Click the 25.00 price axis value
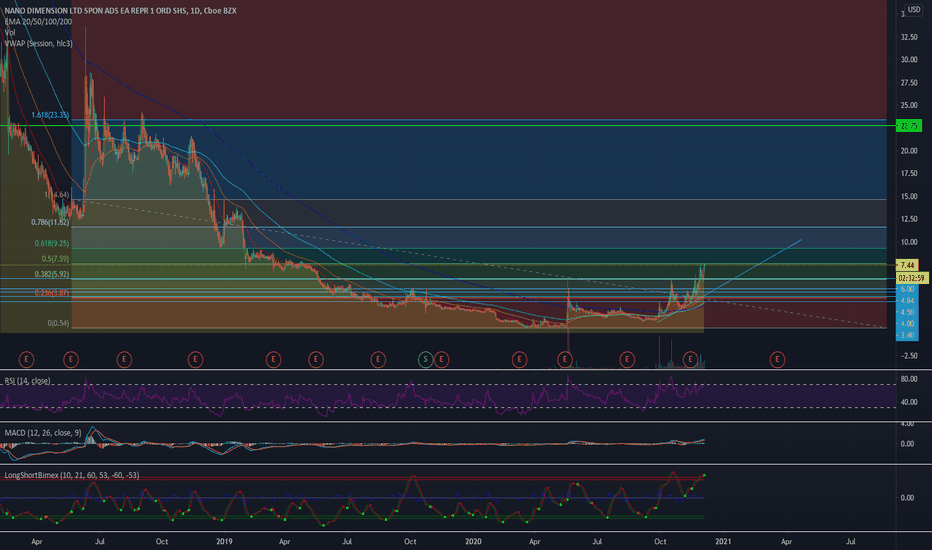Image resolution: width=932 pixels, height=550 pixels. point(909,105)
